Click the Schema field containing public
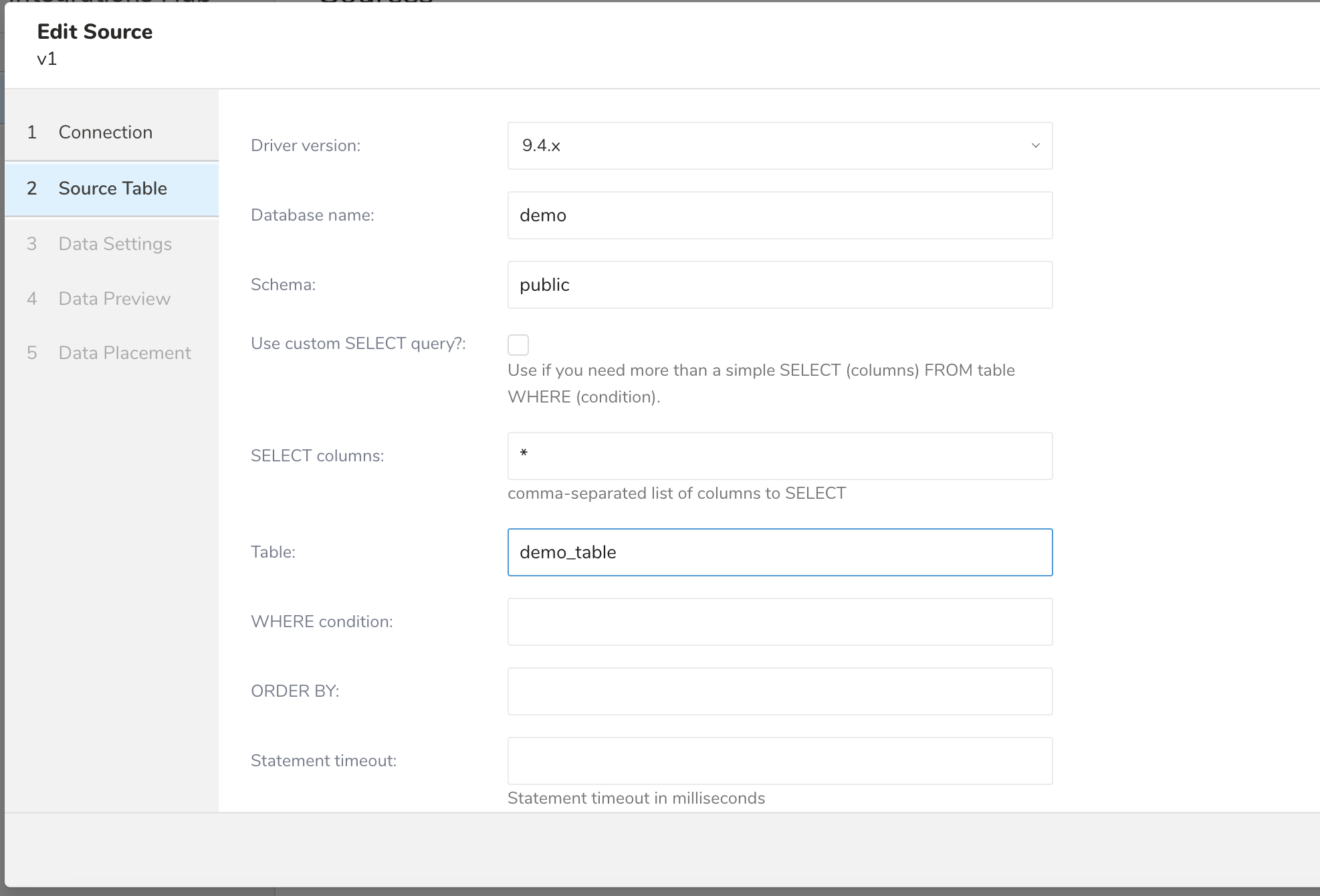1320x896 pixels. [780, 285]
